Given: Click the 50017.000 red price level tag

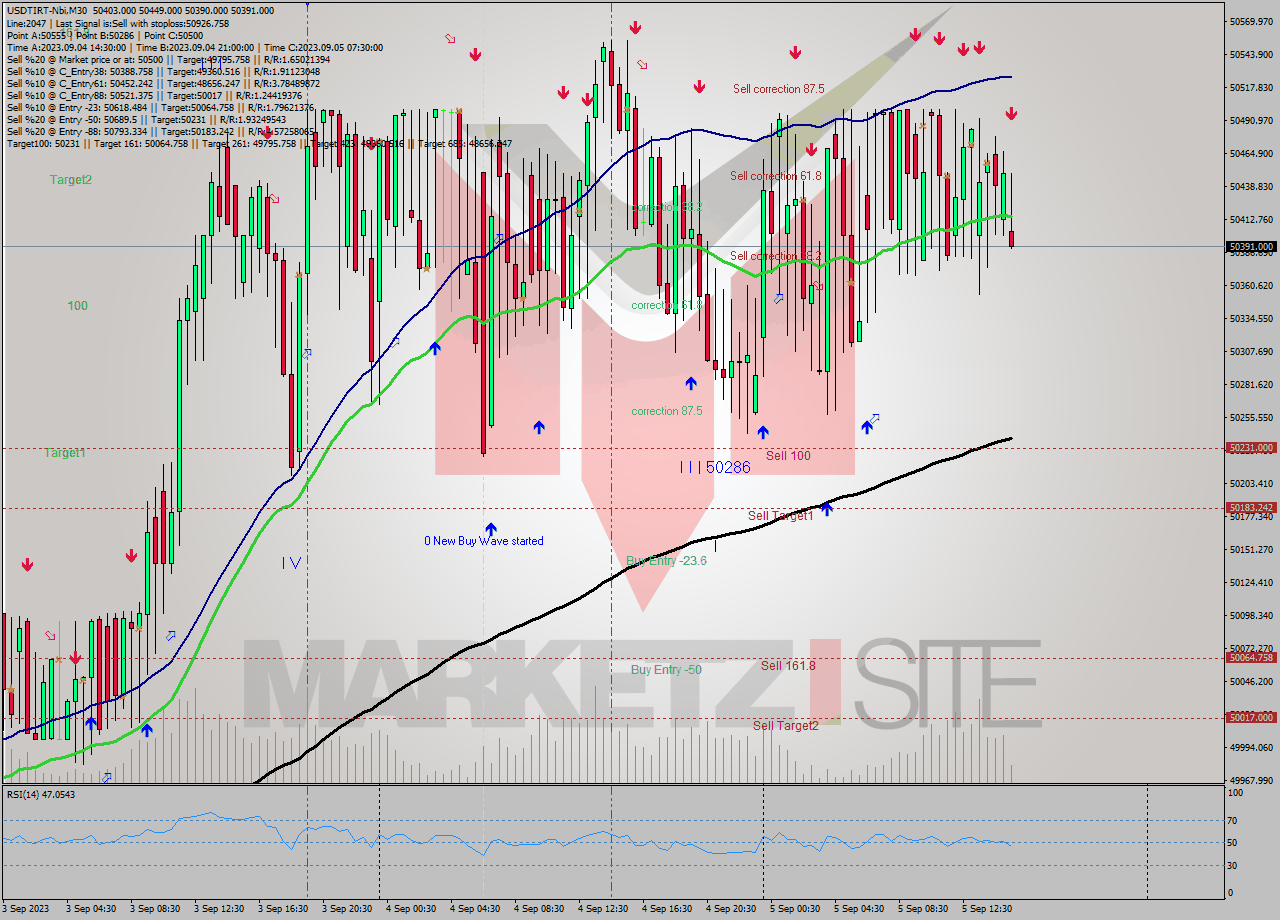Looking at the screenshot, I should [x=1251, y=717].
